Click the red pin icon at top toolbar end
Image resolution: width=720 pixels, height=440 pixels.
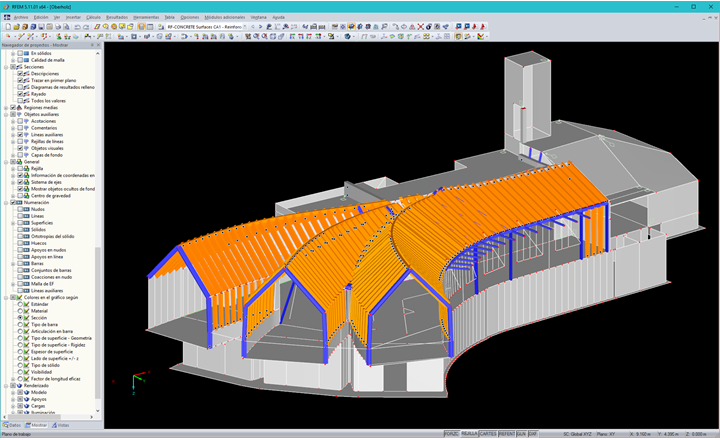483,27
